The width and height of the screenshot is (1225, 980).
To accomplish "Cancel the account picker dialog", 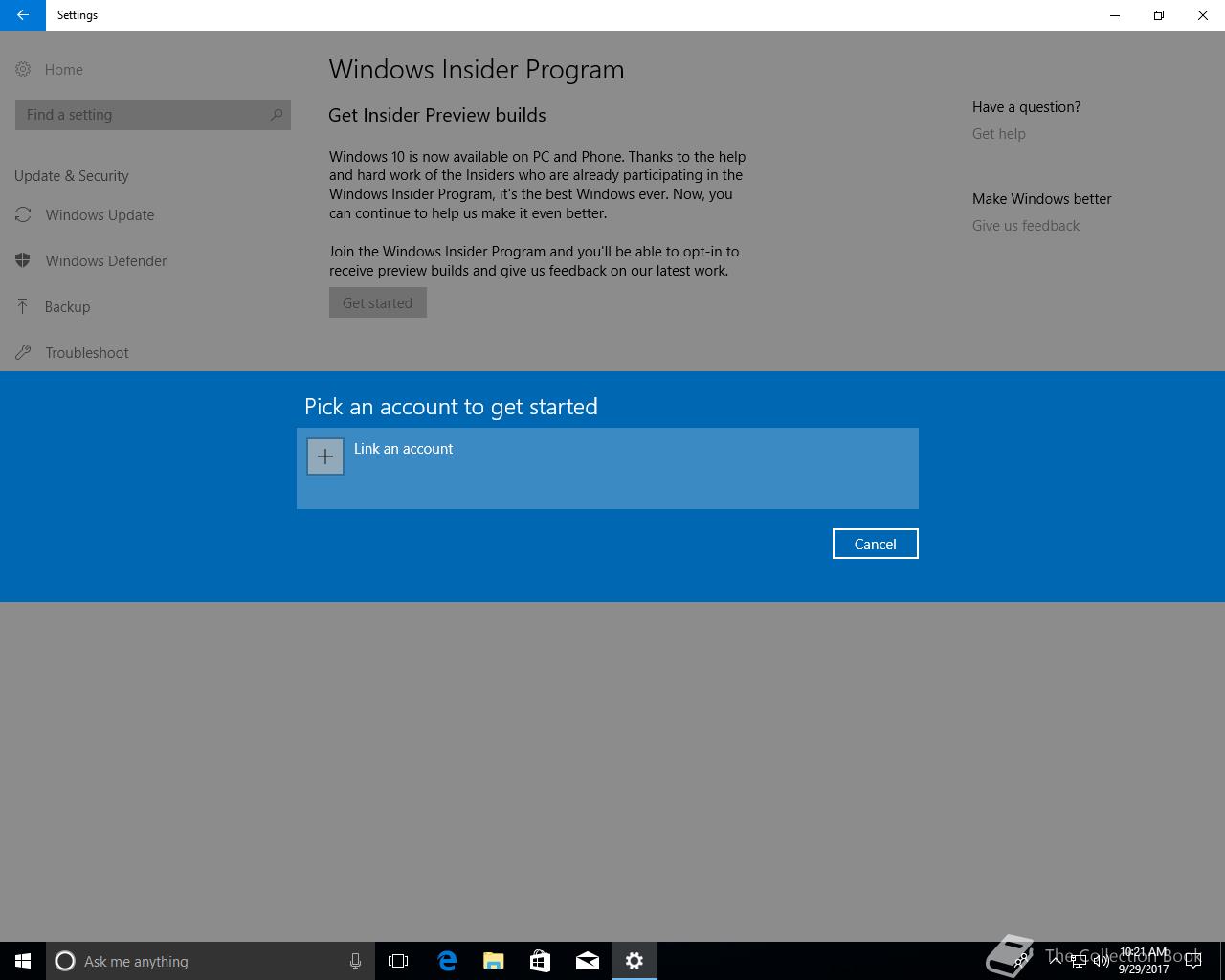I will tap(875, 544).
